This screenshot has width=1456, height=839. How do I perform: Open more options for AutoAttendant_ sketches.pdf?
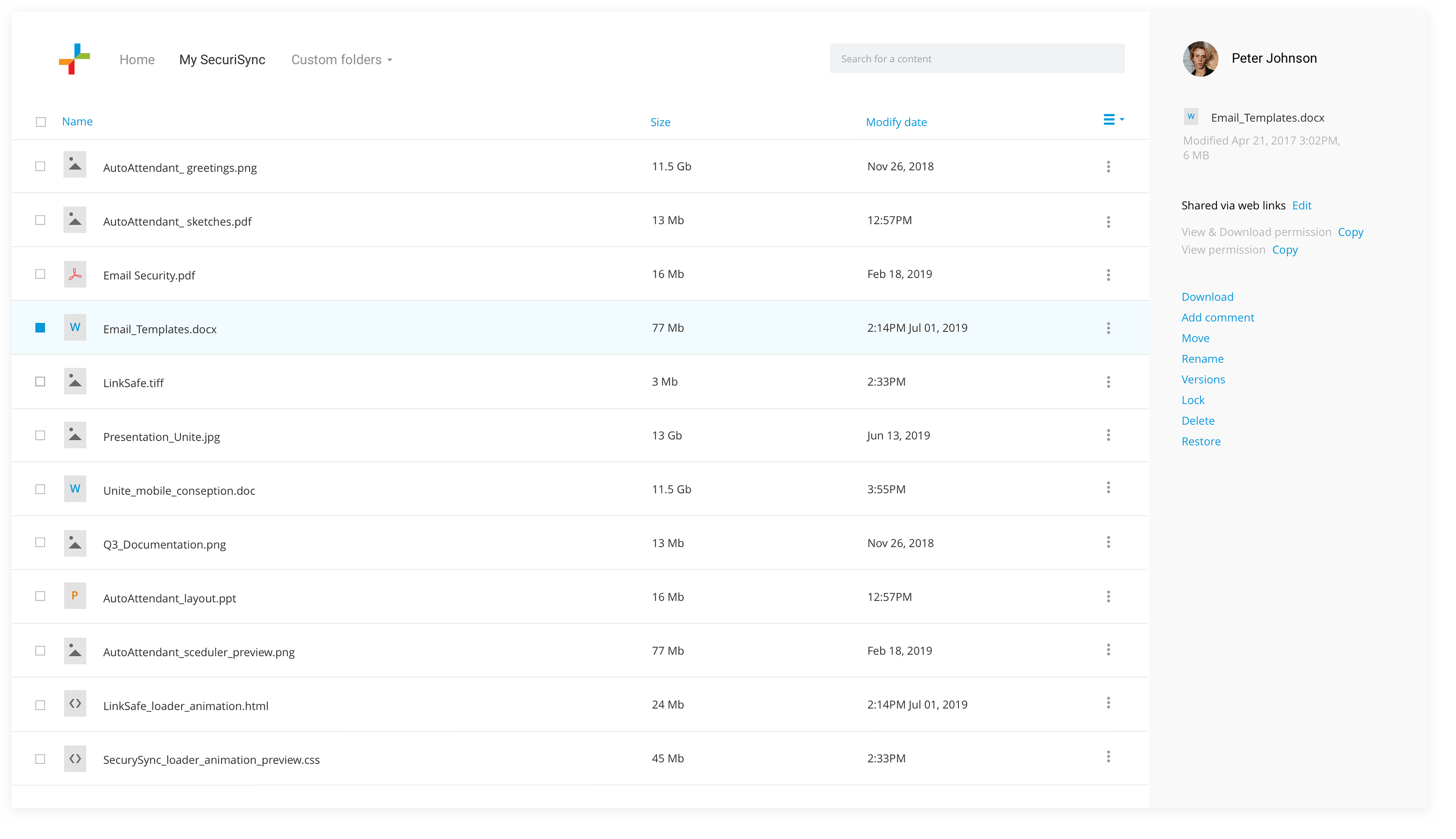click(1108, 222)
